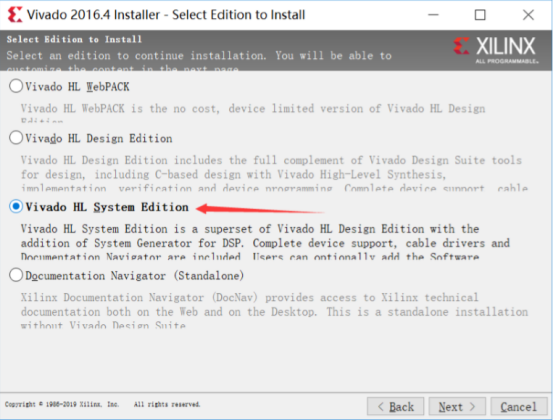Click the WebPACK description text
Image resolution: width=554 pixels, height=420 pixels.
coord(253,112)
